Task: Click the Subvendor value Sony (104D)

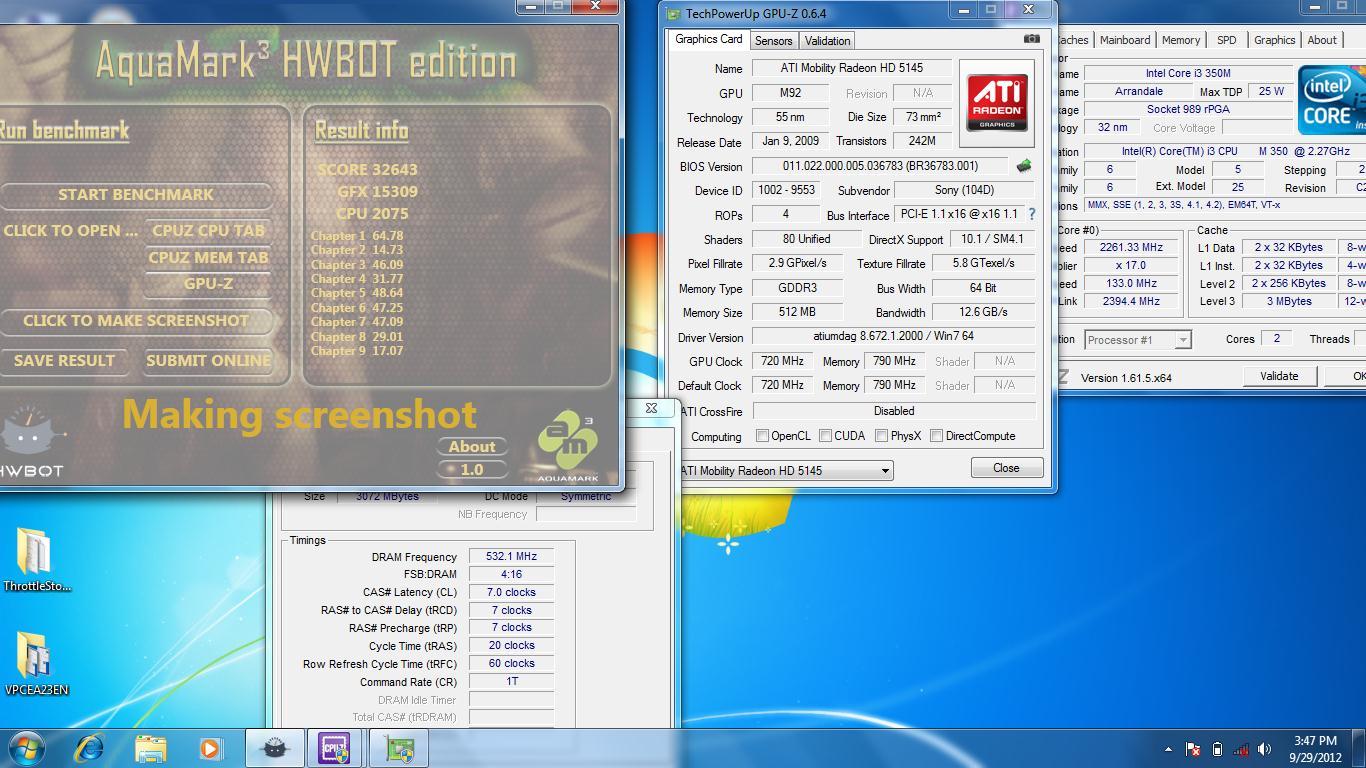Action: (x=964, y=190)
